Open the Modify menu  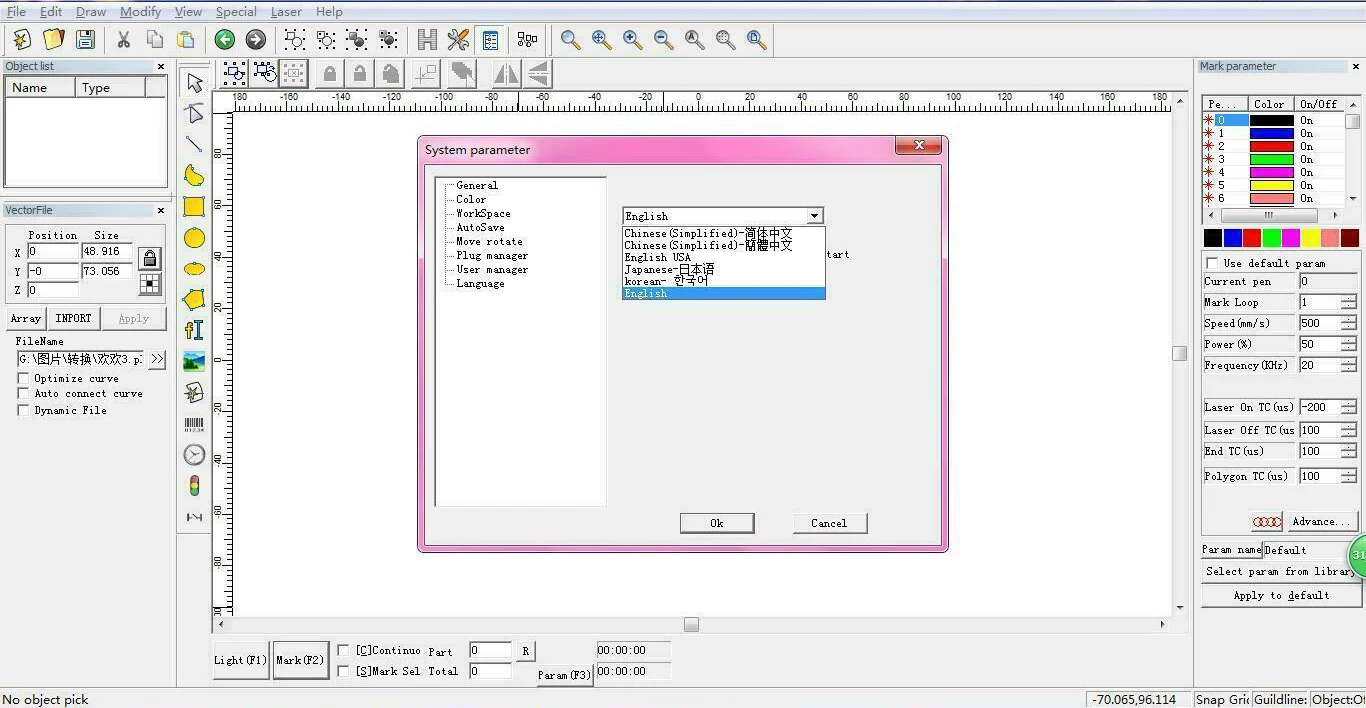[x=140, y=12]
